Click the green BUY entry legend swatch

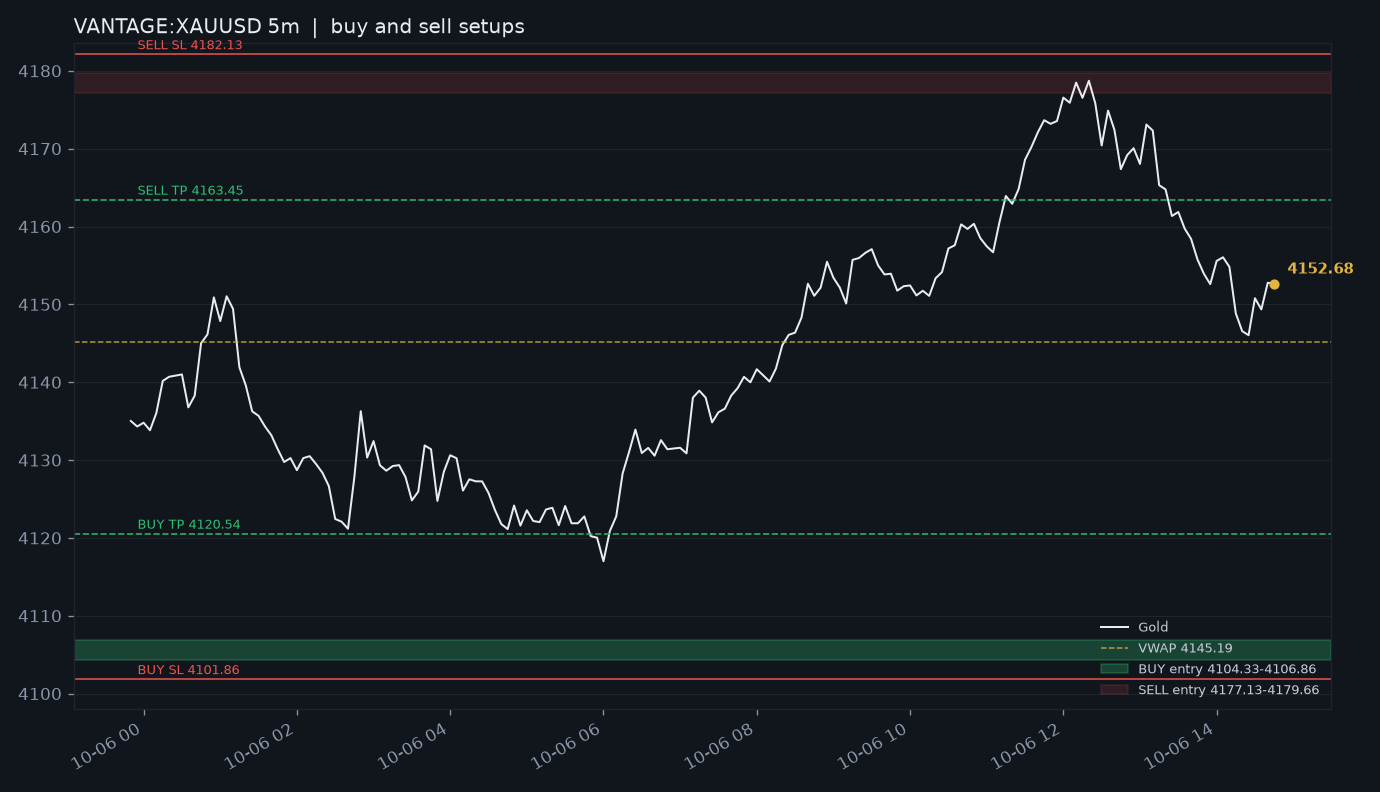tap(1114, 669)
